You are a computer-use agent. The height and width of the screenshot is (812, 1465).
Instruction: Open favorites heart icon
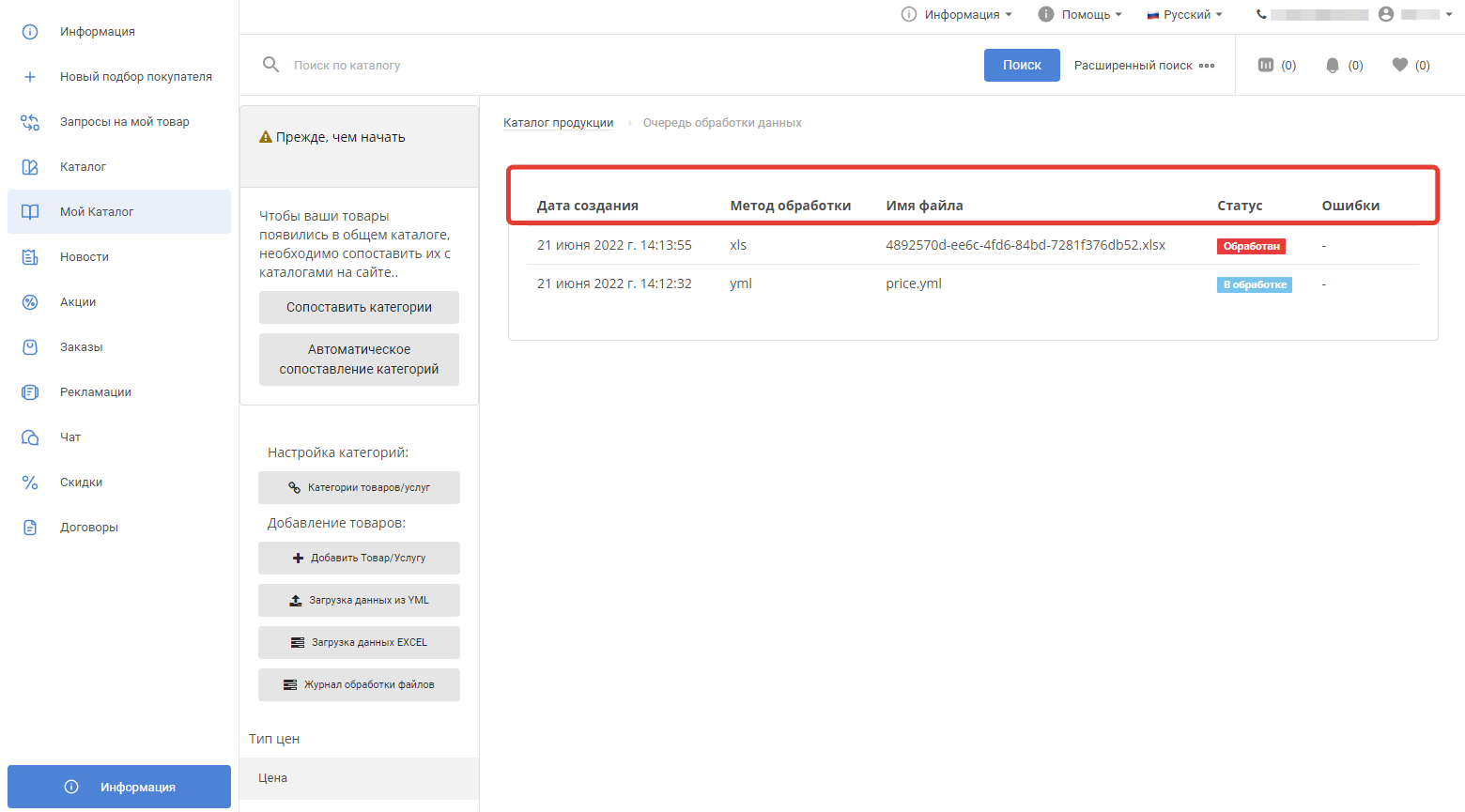[x=1399, y=65]
